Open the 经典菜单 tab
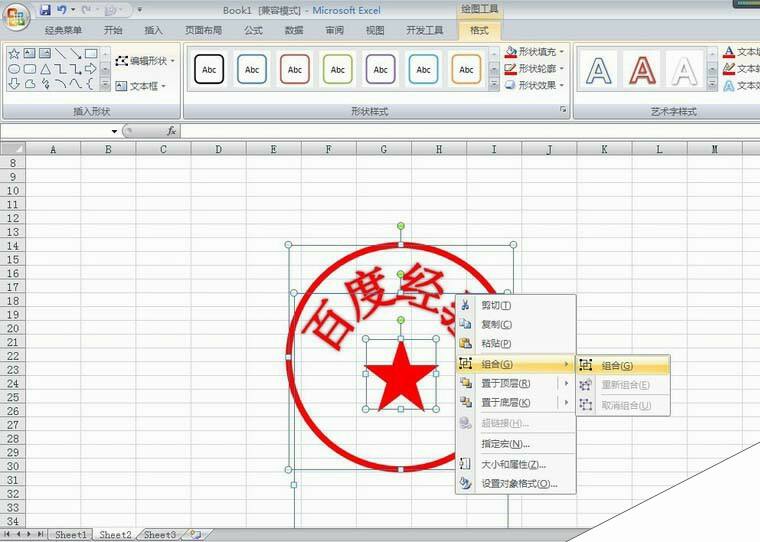 click(x=63, y=31)
